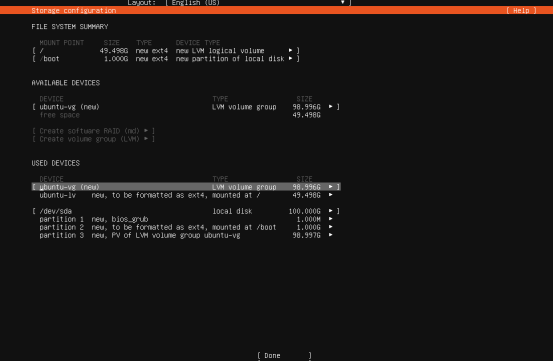Screen dimensions: 554x362
Task: Select highlighted ubuntu-vg under Used Devices
Action: (186, 187)
